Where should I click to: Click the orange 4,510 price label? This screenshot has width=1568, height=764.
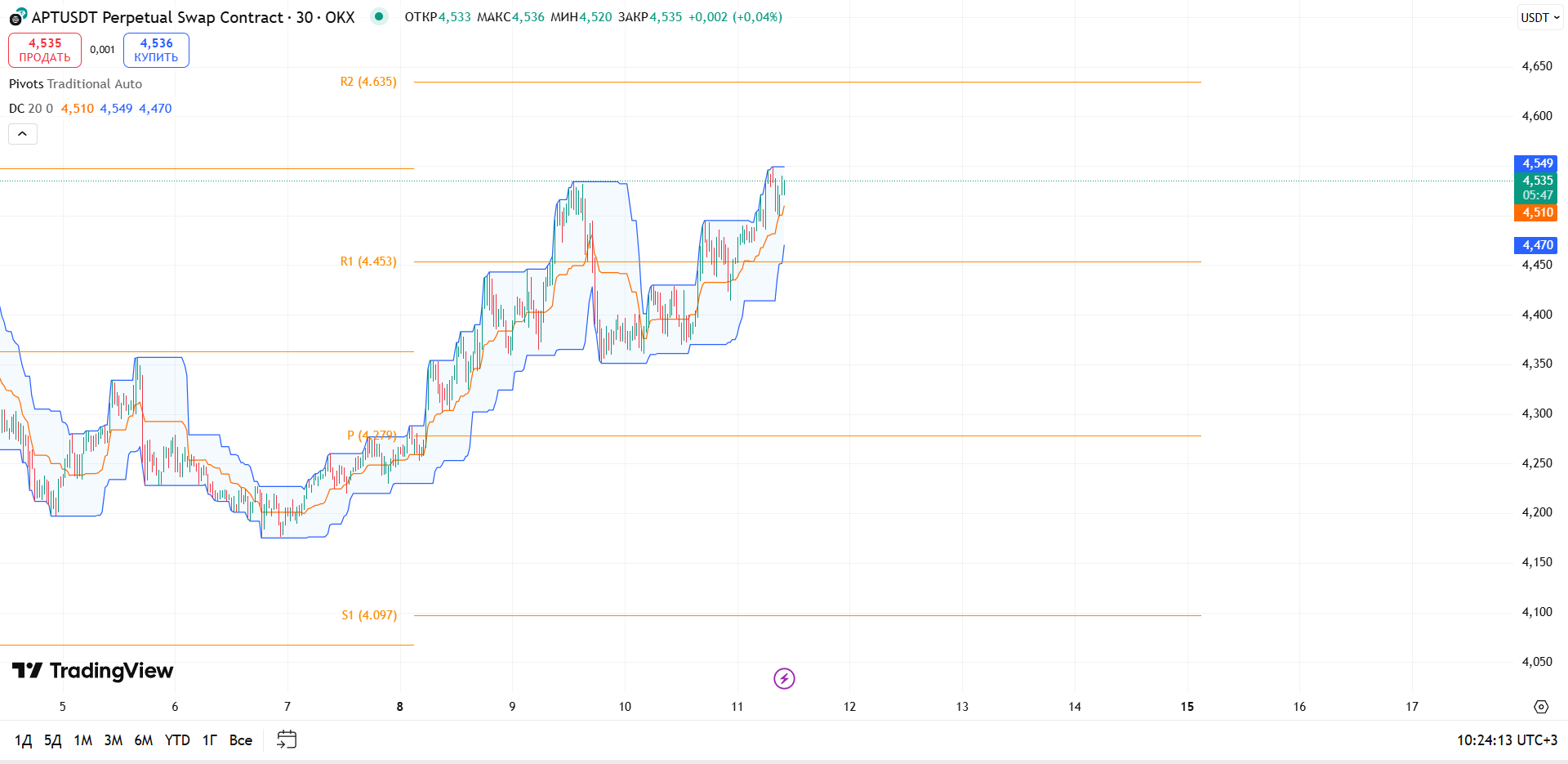[1535, 212]
